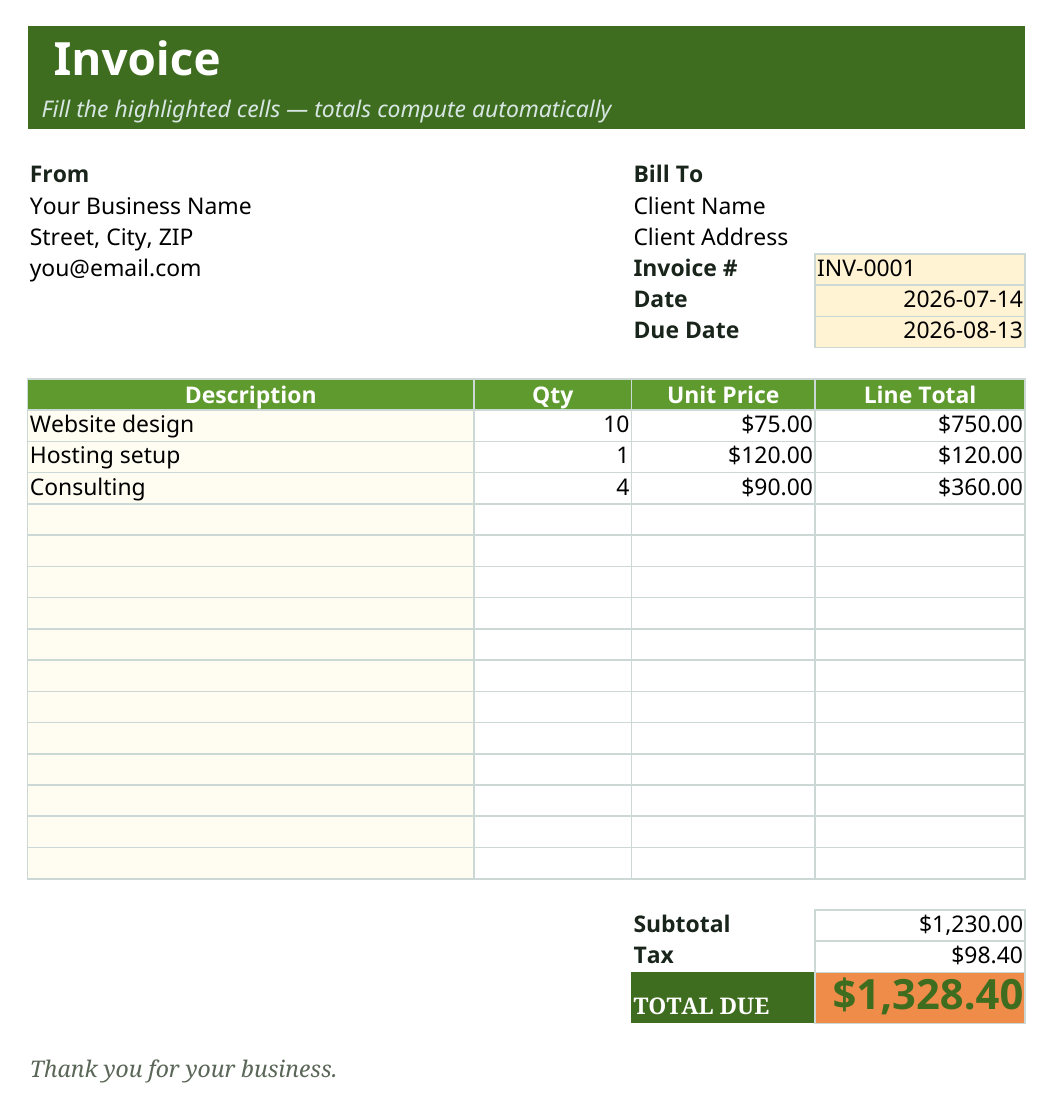Click the 'Bill To' label
This screenshot has height=1109, width=1052.
(668, 174)
